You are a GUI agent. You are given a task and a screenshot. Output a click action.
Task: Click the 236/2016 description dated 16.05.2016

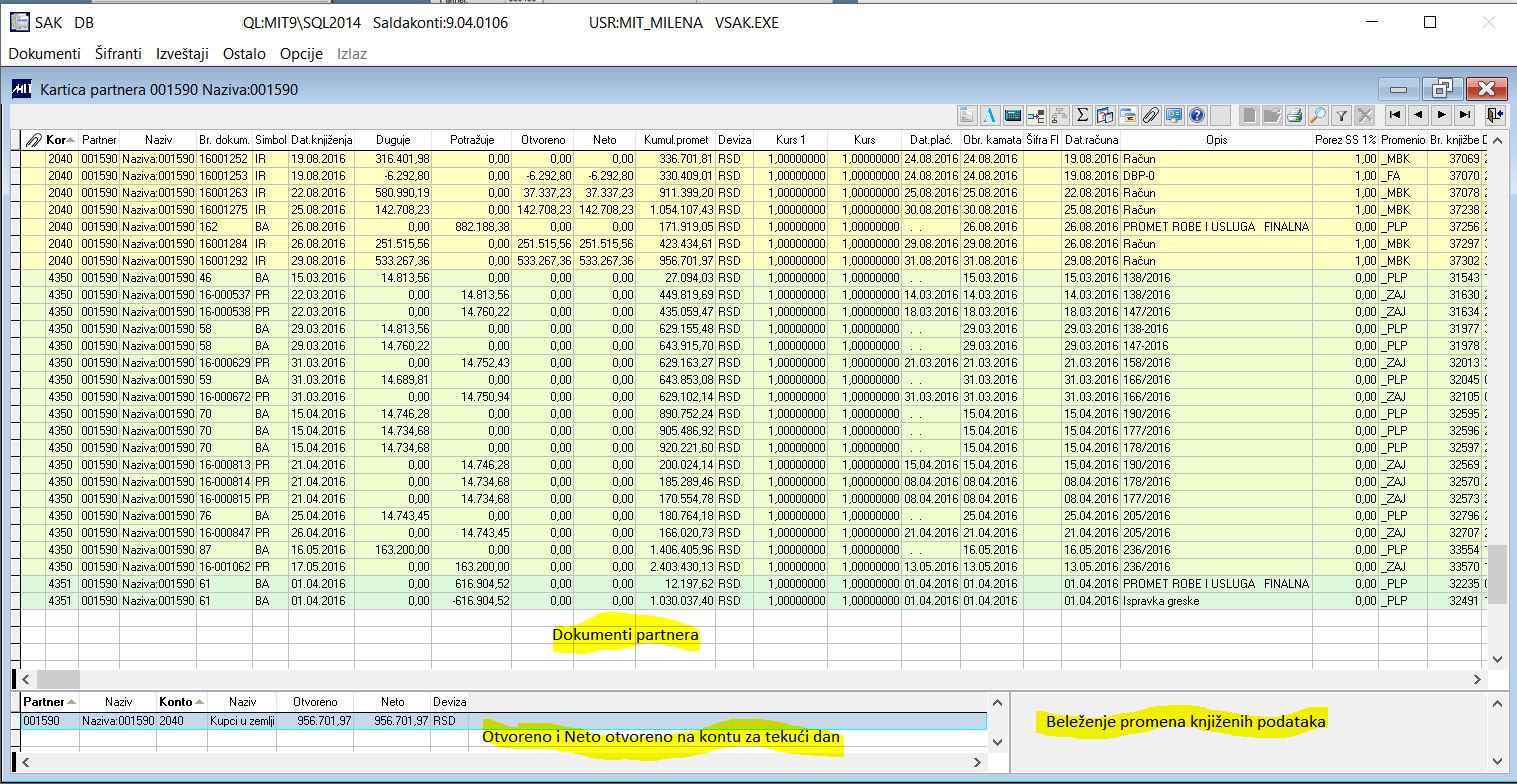click(x=1216, y=550)
